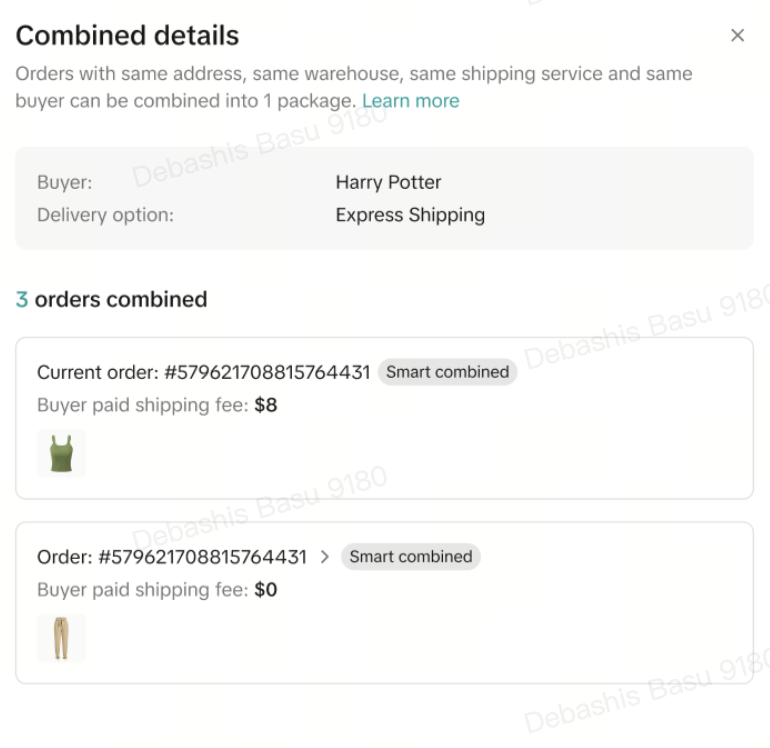Image resolution: width=770 pixels, height=748 pixels.
Task: Click the green tank top thumbnail
Action: (61, 454)
